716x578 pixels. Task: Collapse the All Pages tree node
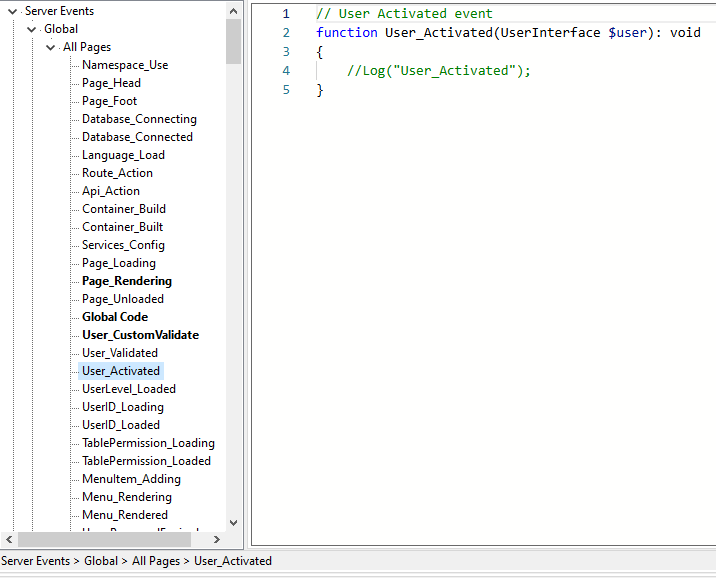coord(51,47)
